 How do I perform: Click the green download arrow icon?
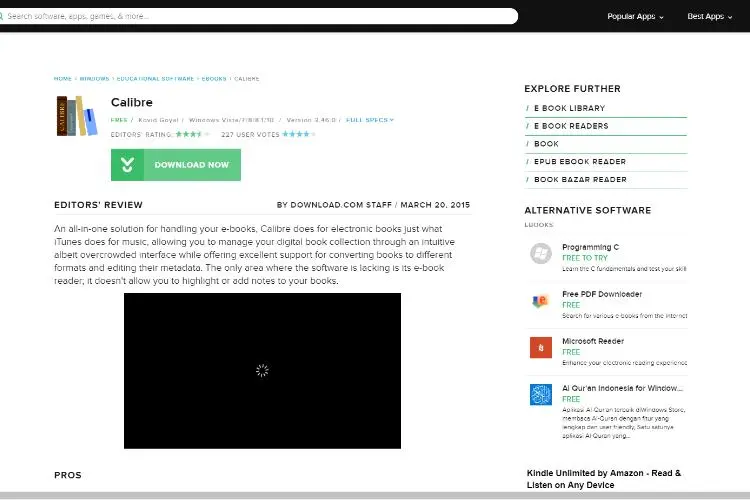click(127, 165)
